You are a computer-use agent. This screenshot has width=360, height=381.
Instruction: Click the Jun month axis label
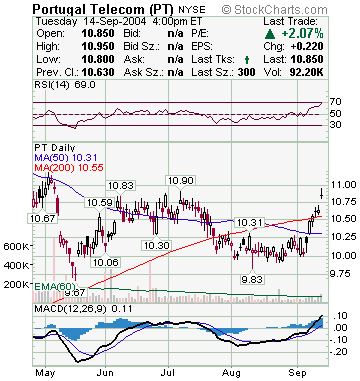pos(105,372)
